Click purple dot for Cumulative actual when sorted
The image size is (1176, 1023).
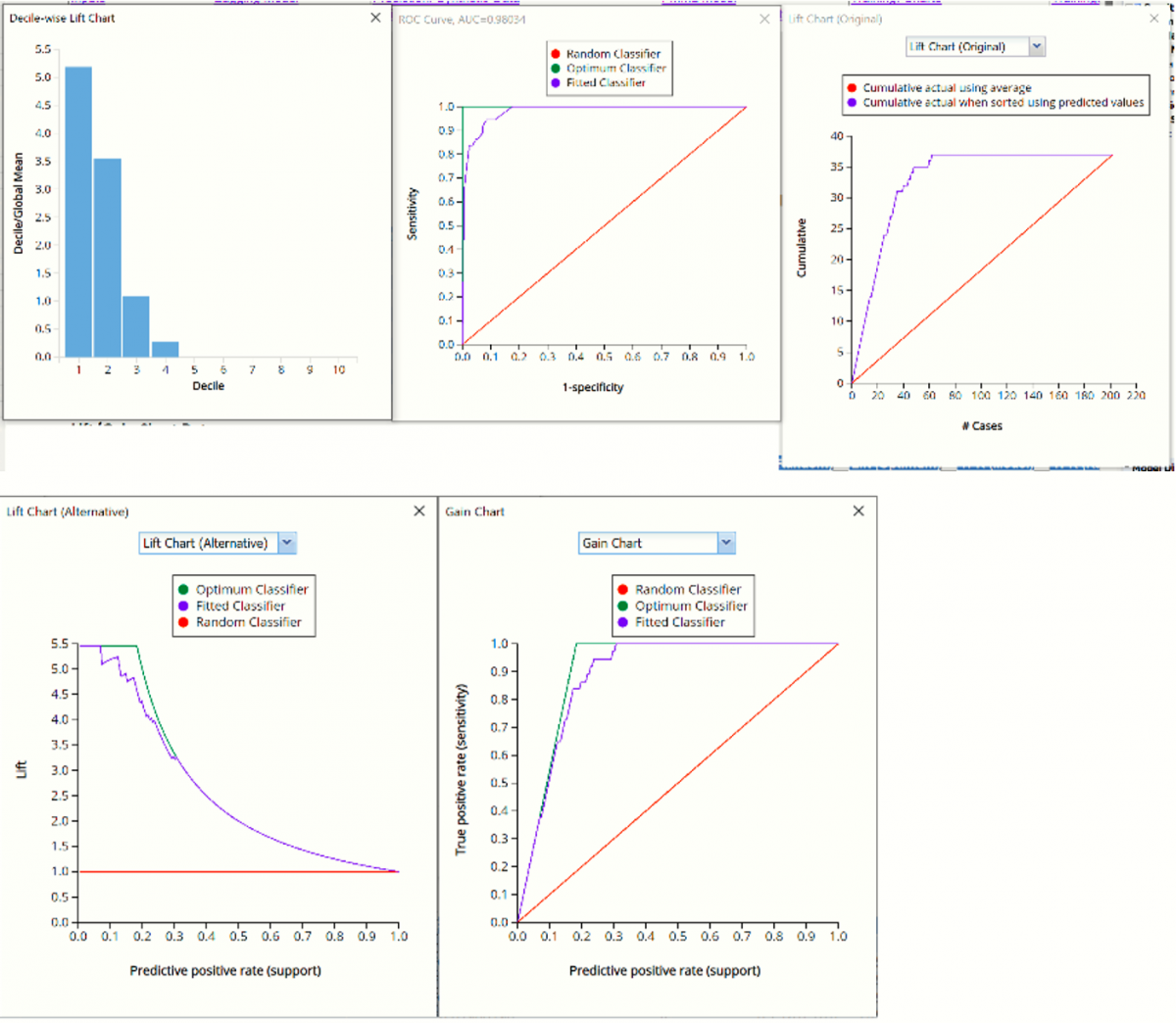[x=852, y=103]
